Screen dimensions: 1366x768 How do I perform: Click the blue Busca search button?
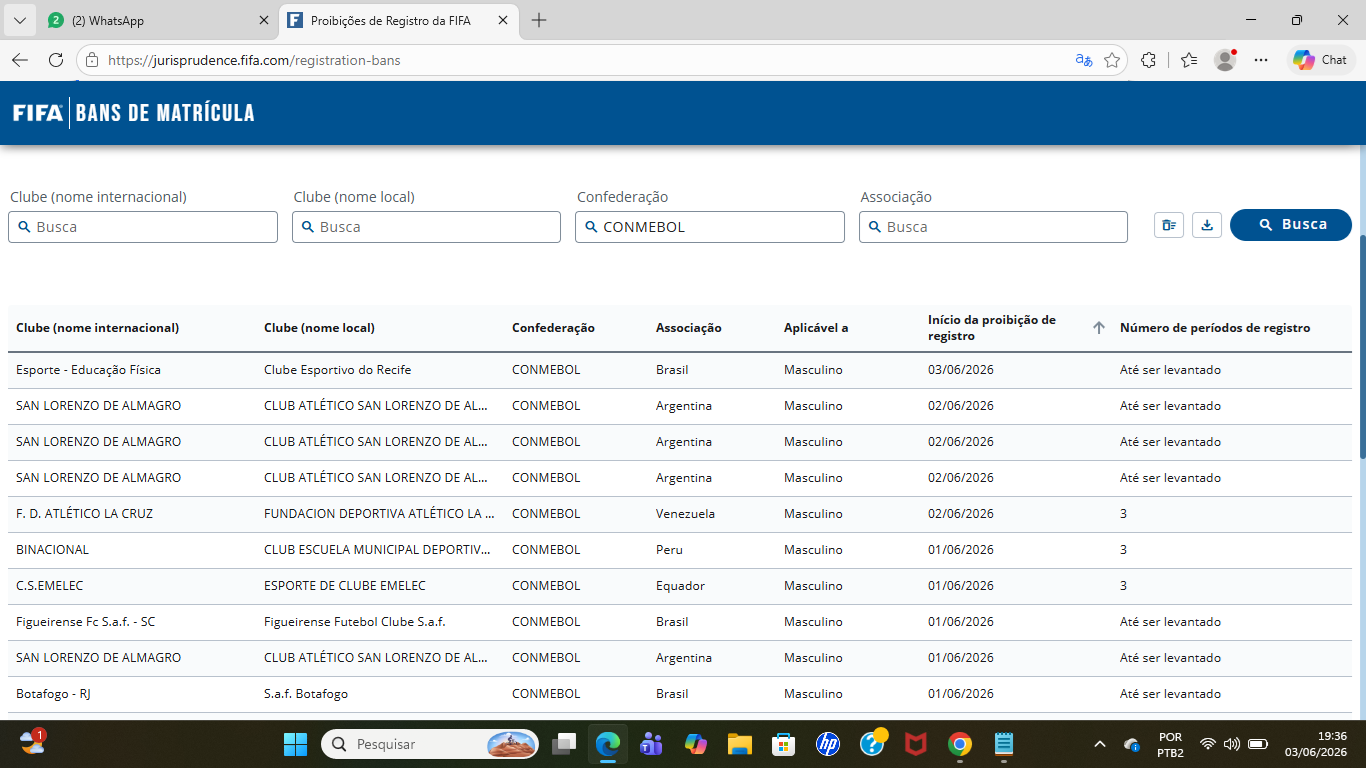pyautogui.click(x=1291, y=225)
